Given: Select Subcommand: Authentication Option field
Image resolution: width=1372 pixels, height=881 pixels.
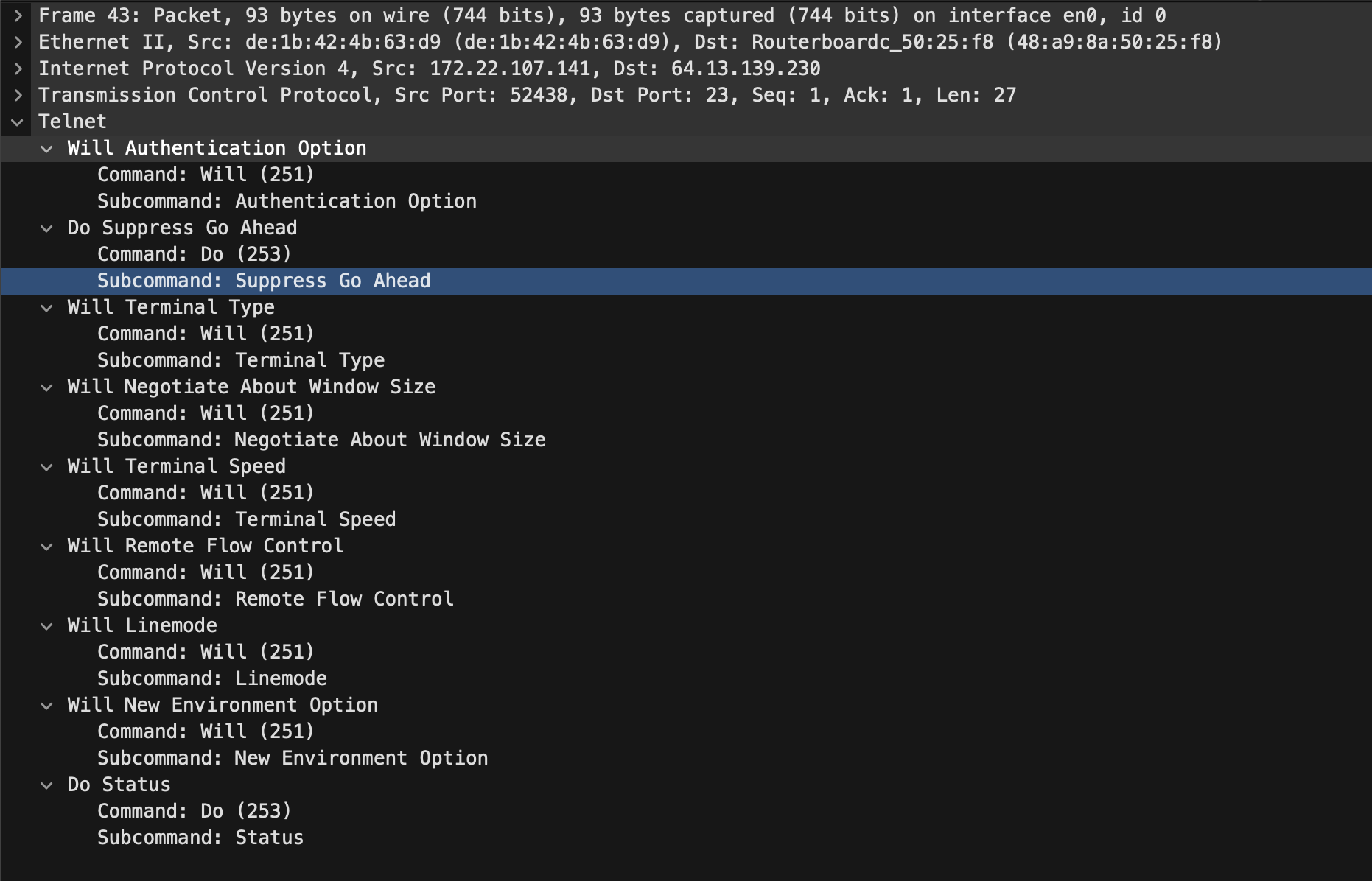Looking at the screenshot, I should tap(287, 201).
